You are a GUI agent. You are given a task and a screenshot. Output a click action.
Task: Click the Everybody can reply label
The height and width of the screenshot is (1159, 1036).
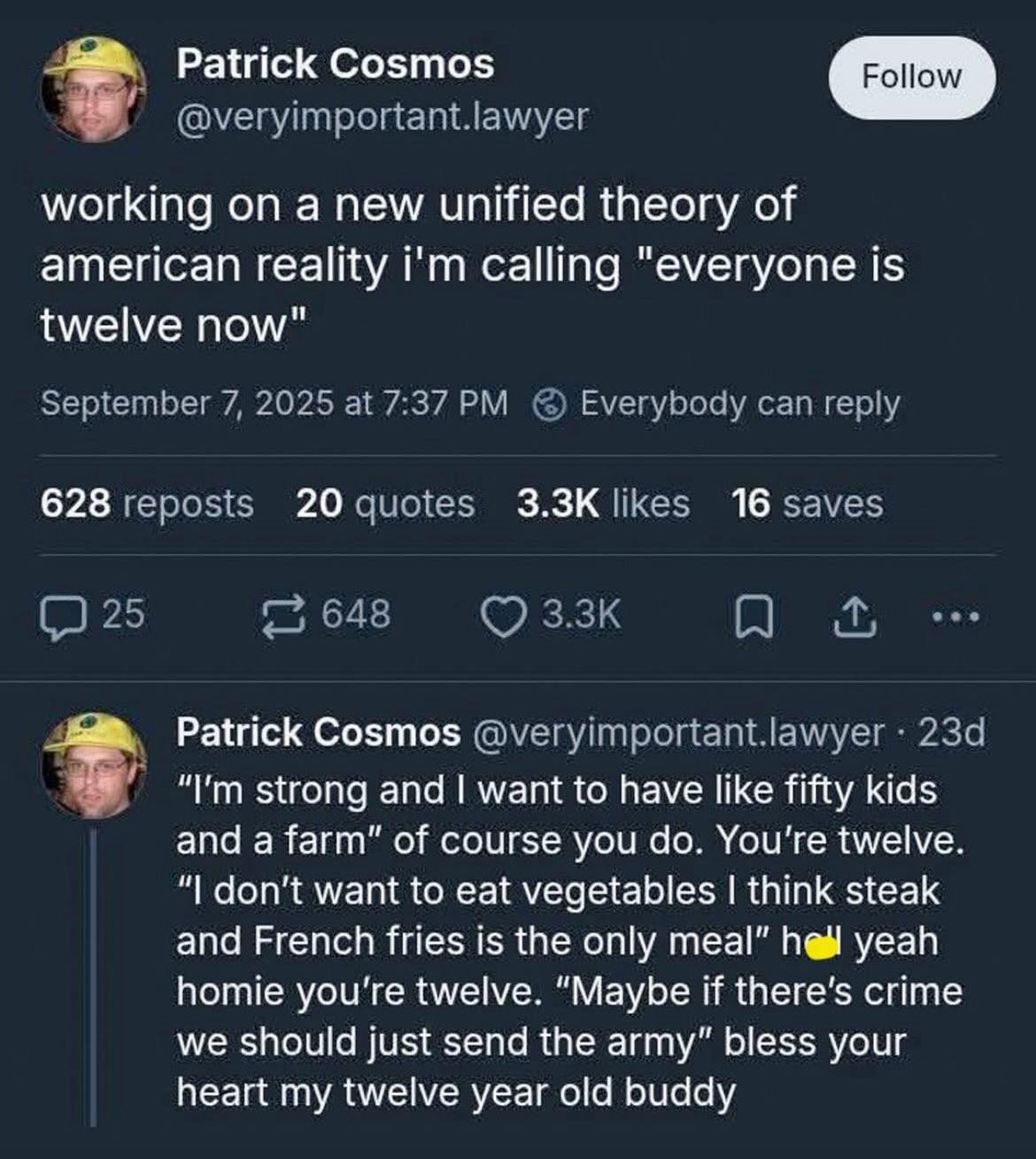click(x=739, y=404)
